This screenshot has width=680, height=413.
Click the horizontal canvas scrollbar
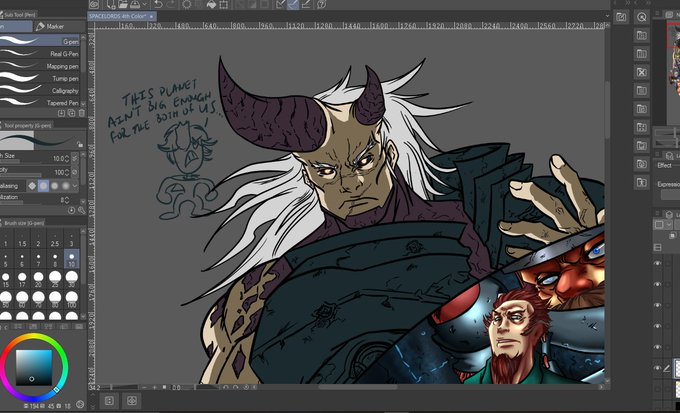point(356,387)
